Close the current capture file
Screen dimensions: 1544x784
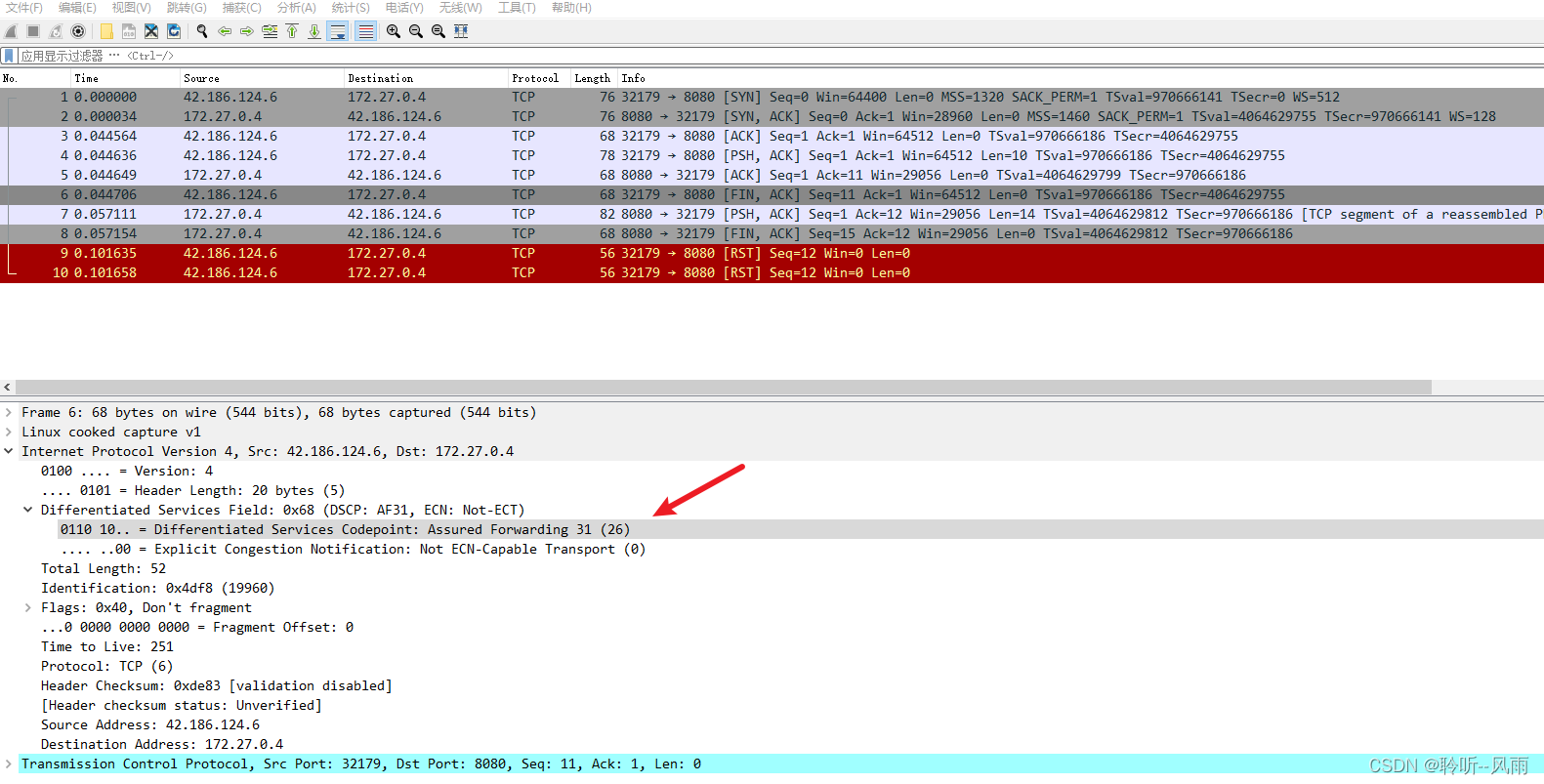click(151, 31)
